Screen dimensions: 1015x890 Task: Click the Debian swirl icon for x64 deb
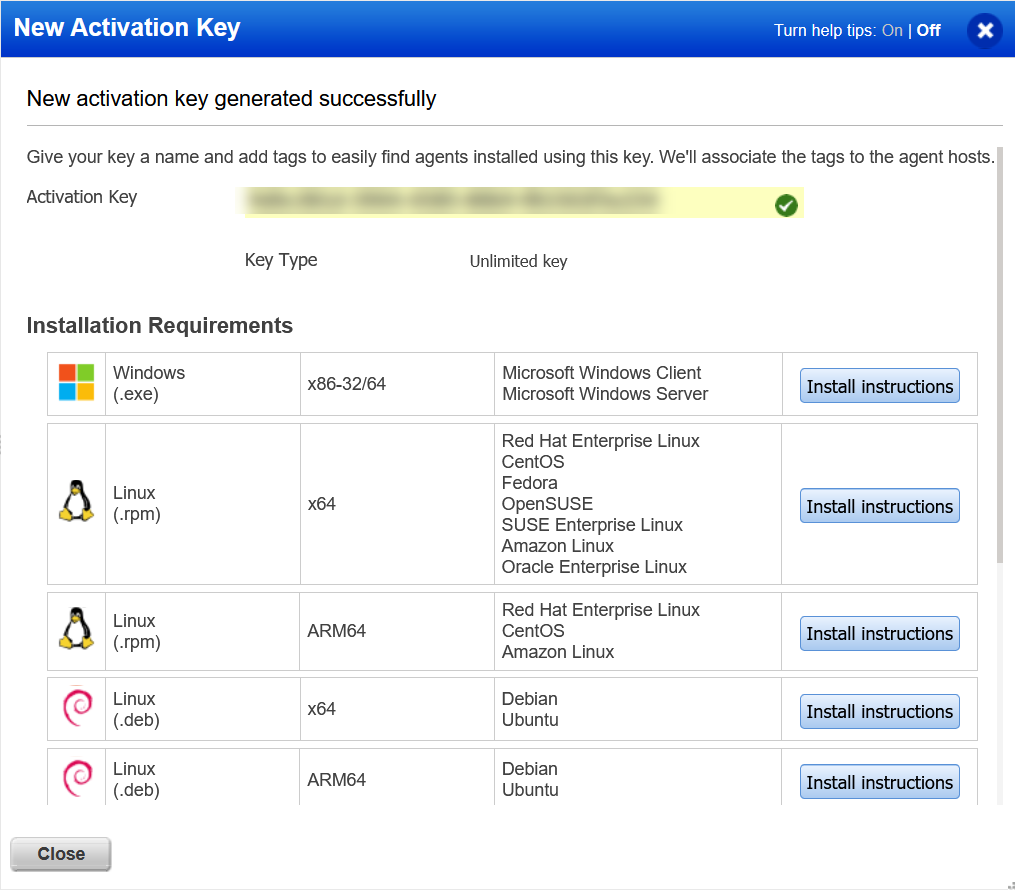[77, 707]
